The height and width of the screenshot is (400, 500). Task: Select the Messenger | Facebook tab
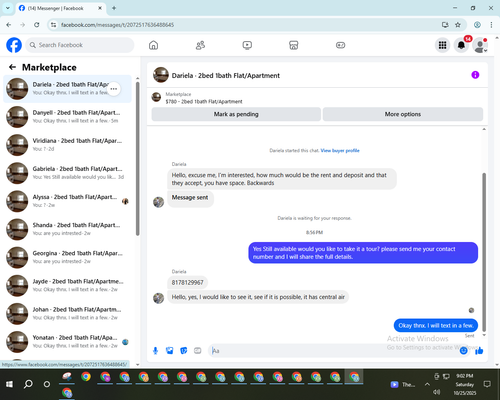click(61, 8)
